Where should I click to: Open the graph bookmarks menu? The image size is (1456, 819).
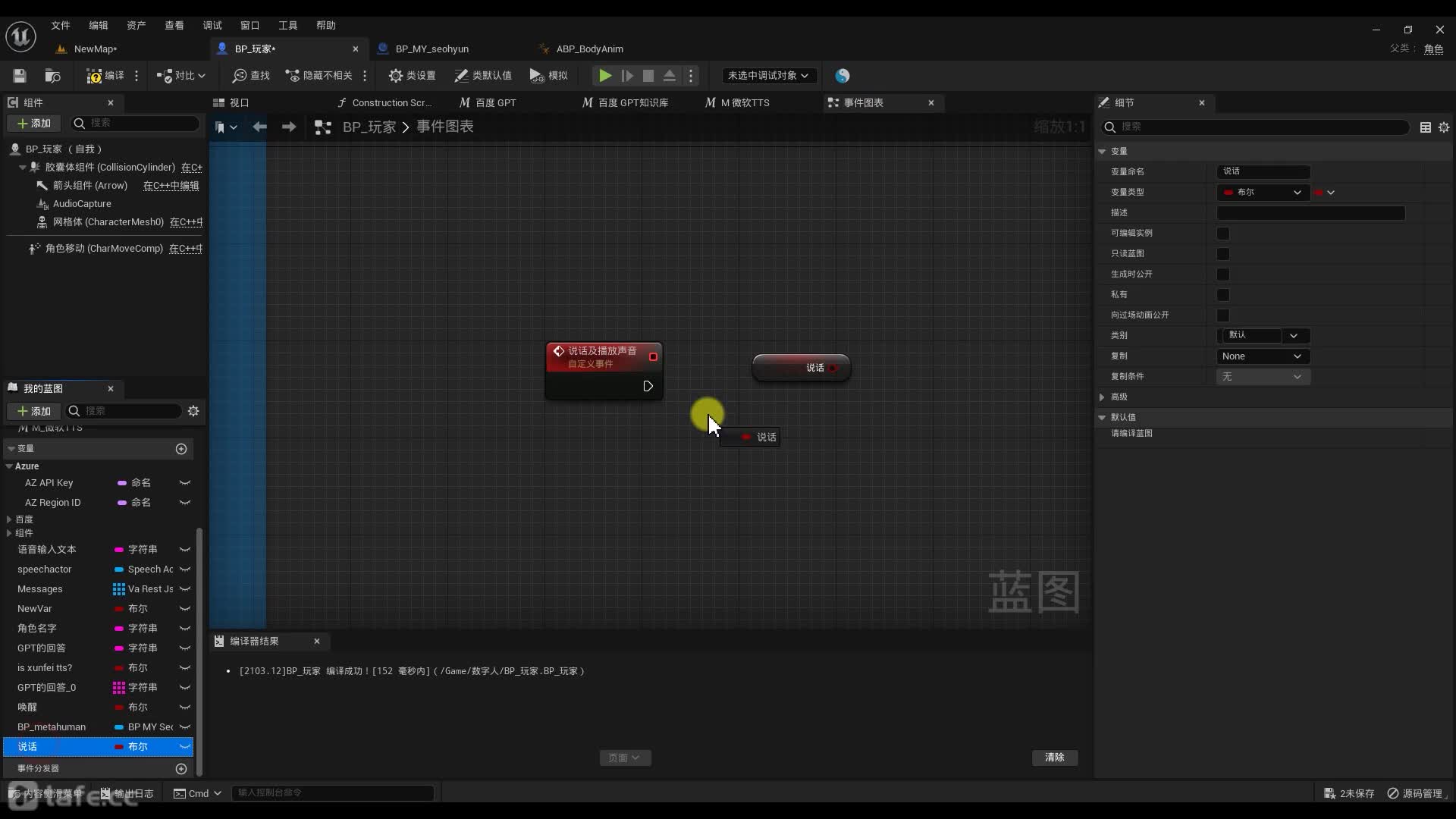pos(226,127)
